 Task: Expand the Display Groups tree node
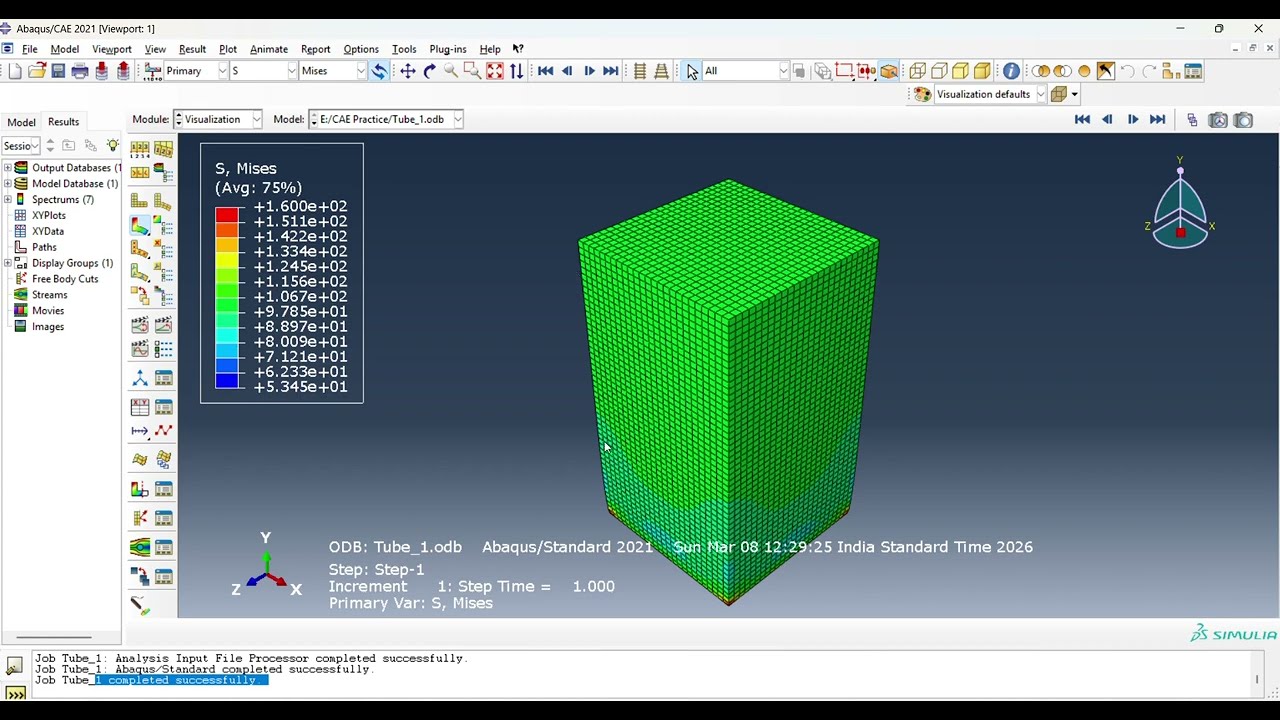pos(8,263)
